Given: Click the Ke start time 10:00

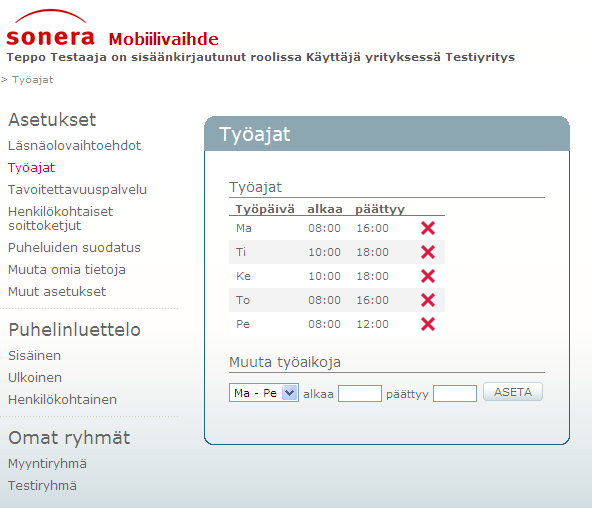Looking at the screenshot, I should [x=324, y=276].
